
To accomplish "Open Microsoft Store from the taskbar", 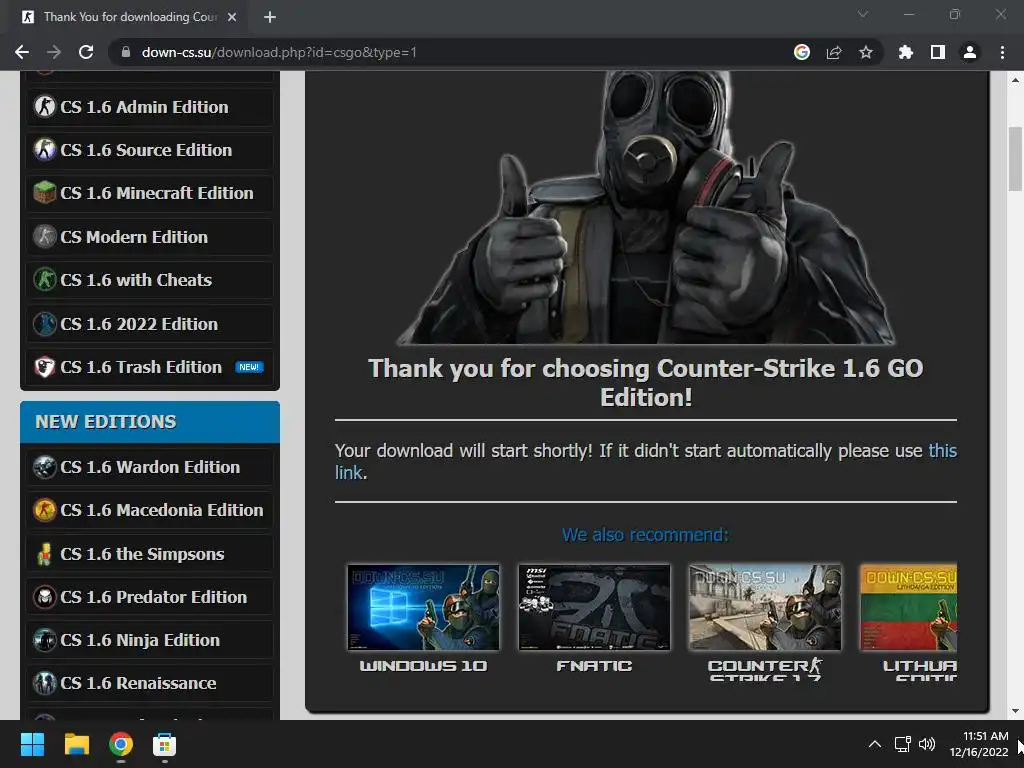I will point(165,744).
